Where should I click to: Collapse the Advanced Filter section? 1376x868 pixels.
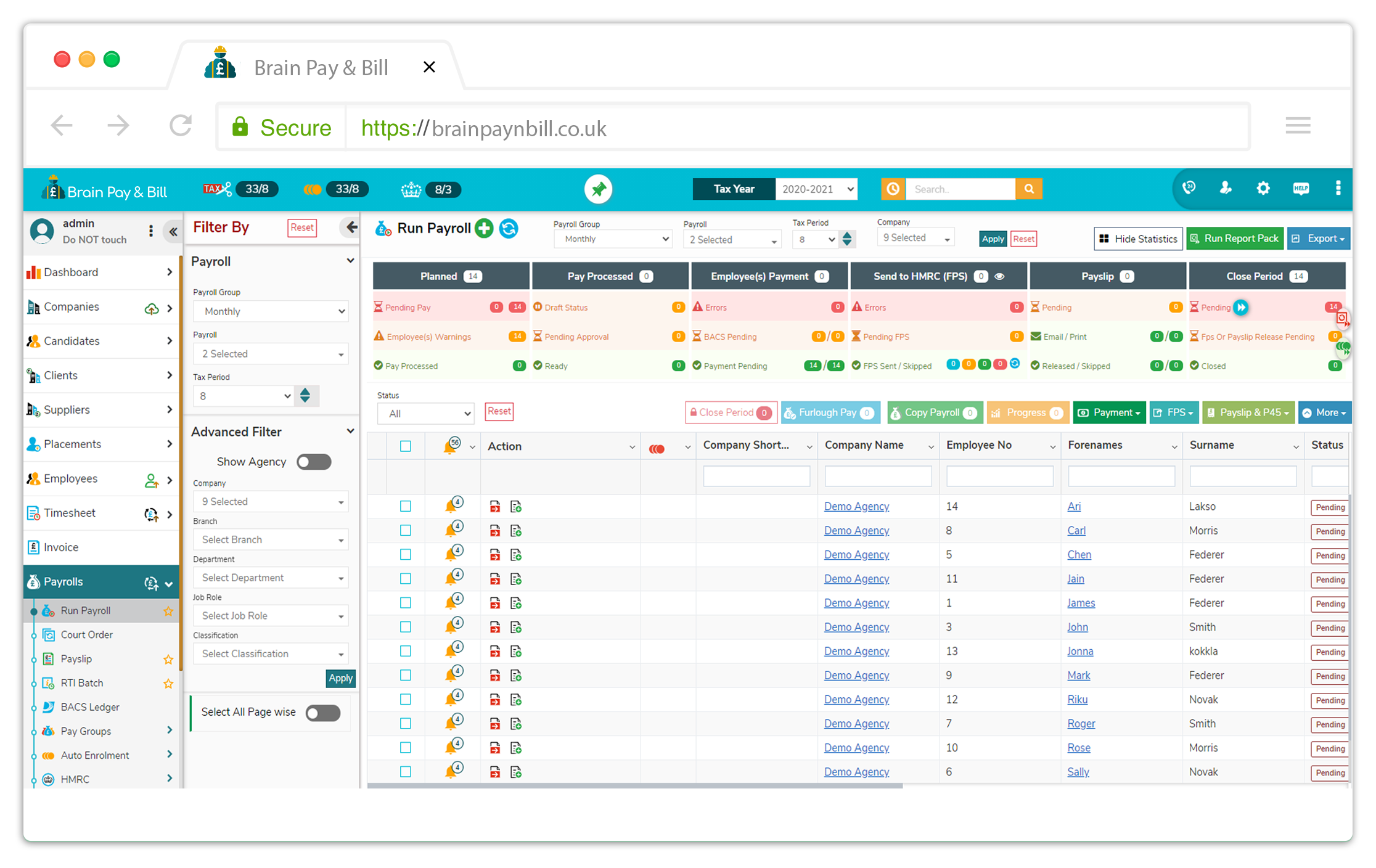tap(350, 432)
